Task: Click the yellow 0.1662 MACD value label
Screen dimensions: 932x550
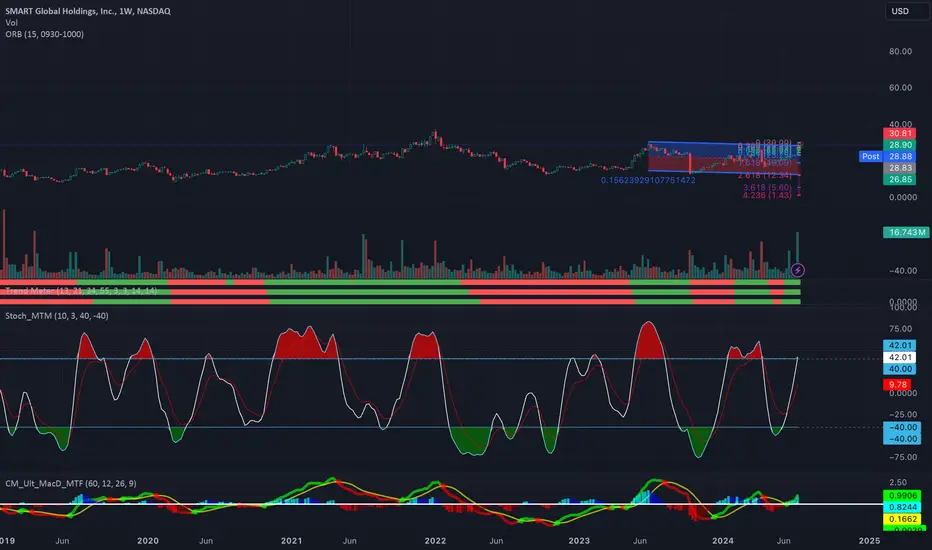Action: pos(902,519)
